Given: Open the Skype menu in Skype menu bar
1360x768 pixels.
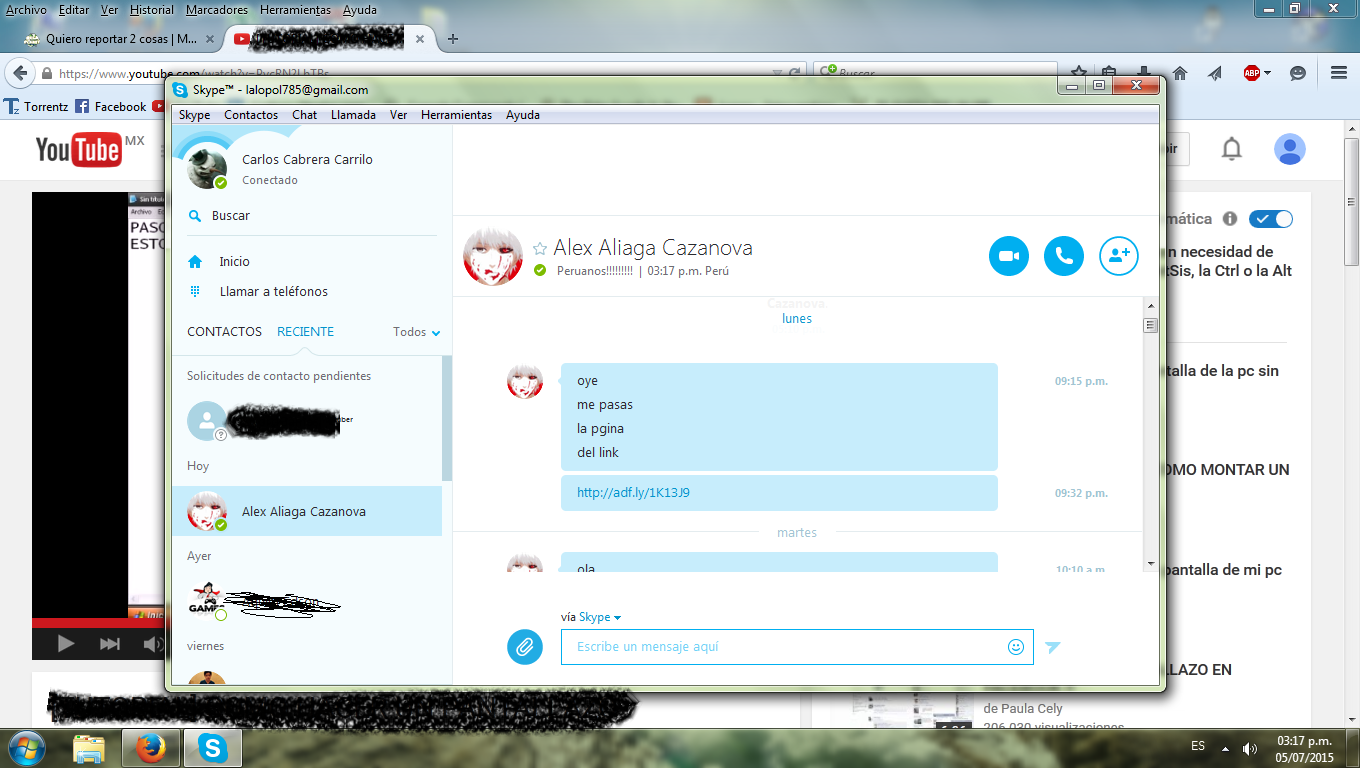Looking at the screenshot, I should coord(194,115).
